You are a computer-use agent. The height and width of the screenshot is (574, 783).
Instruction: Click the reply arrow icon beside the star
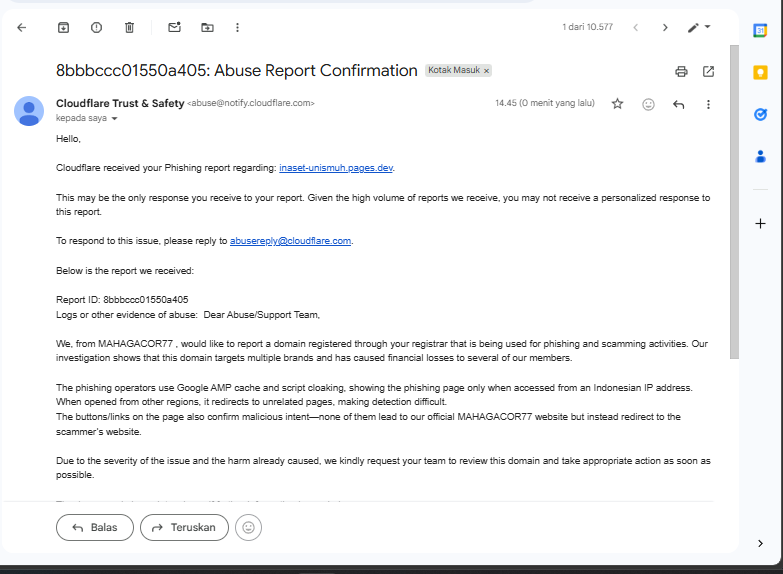[x=678, y=104]
